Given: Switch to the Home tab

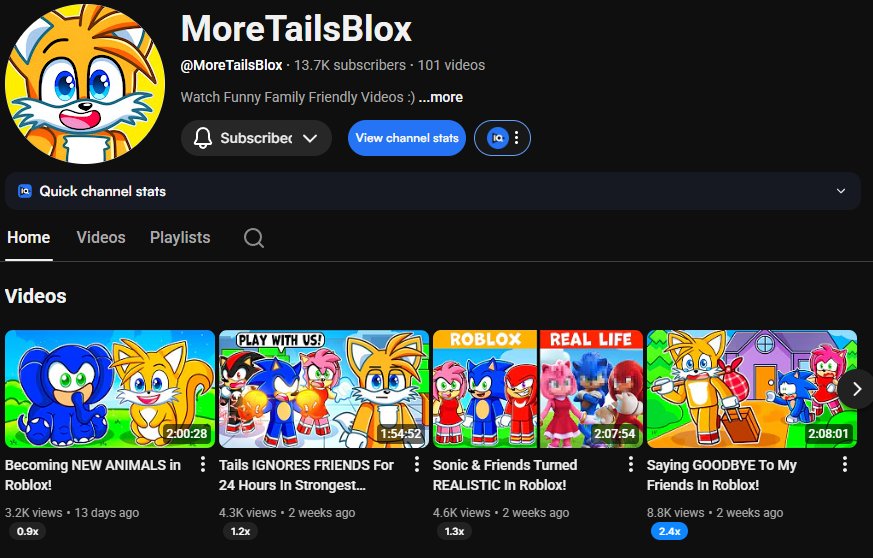Looking at the screenshot, I should click(x=28, y=238).
